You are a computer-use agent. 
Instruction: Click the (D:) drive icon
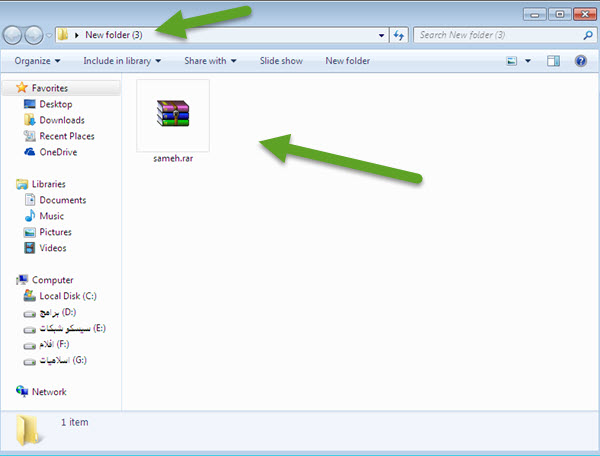(x=29, y=314)
